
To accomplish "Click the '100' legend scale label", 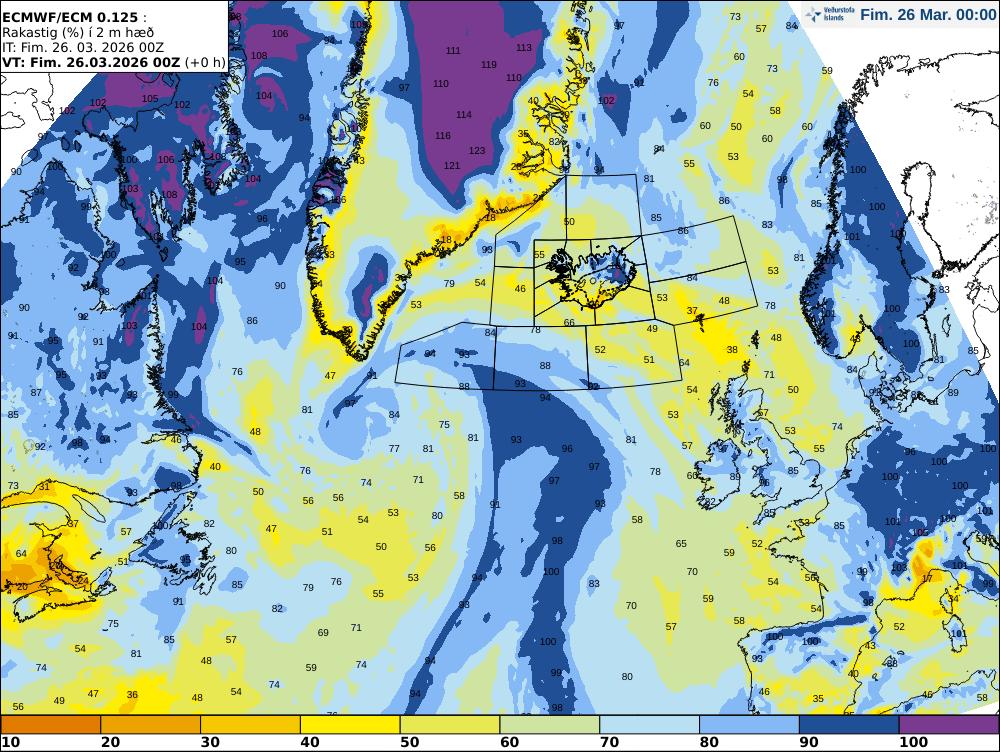I will 913,742.
